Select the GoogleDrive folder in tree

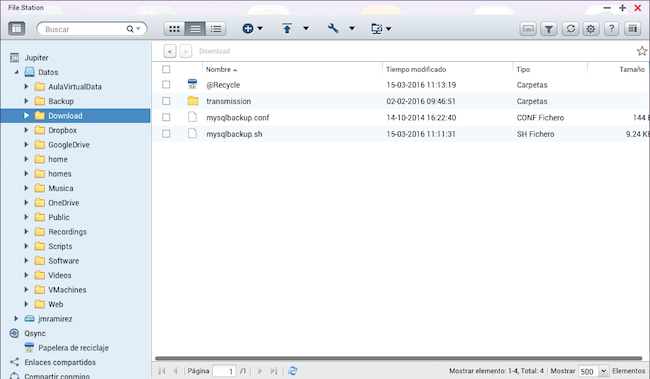pos(69,145)
